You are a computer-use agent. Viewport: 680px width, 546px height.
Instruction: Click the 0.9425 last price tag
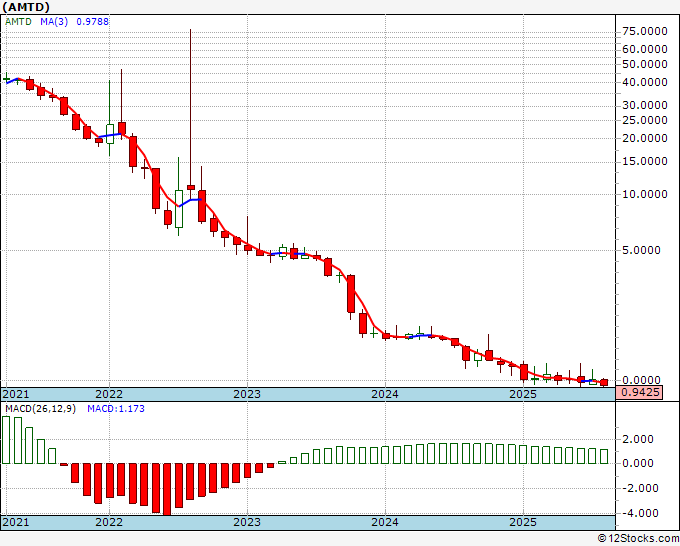tap(640, 393)
